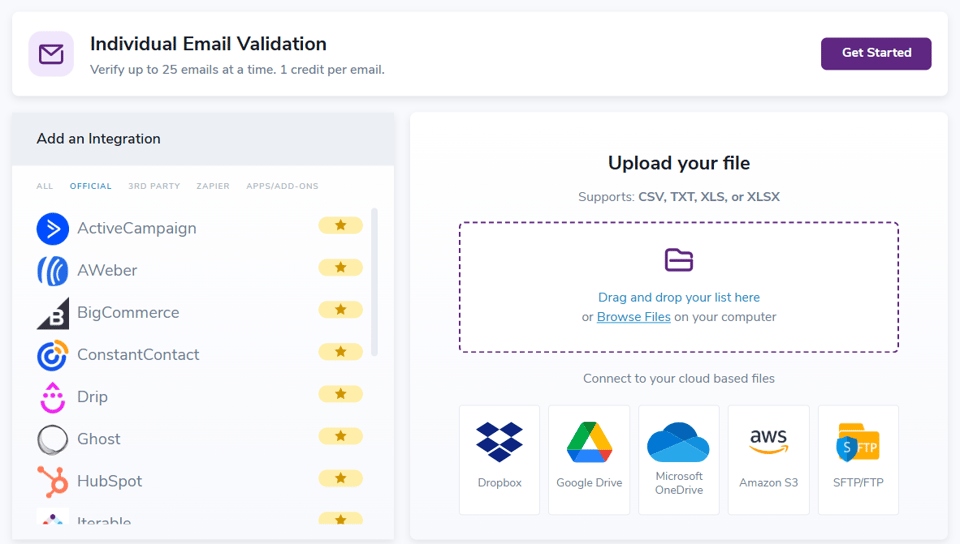Click the BigCommerce logo icon
The image size is (960, 544).
[x=53, y=313]
